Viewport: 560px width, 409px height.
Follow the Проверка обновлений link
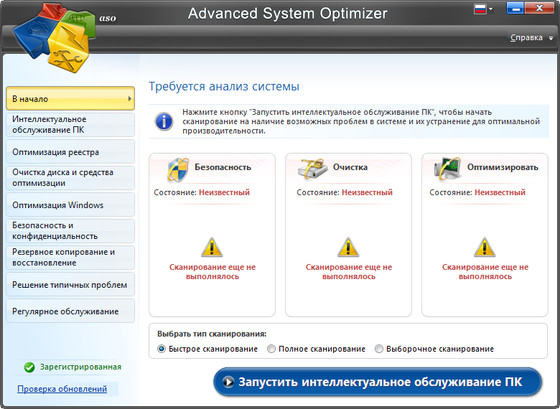[62, 389]
